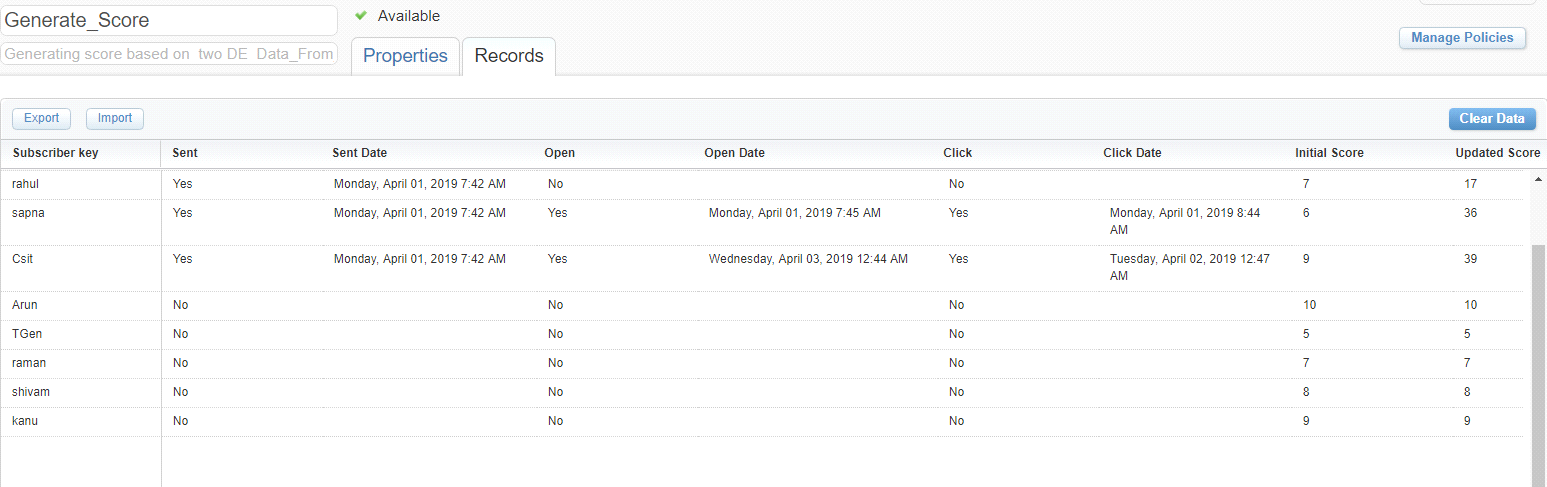Click the Generate_Score name field

coord(169,21)
